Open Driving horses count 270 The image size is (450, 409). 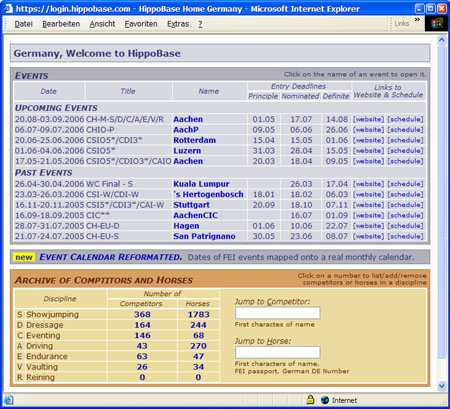pyautogui.click(x=198, y=346)
